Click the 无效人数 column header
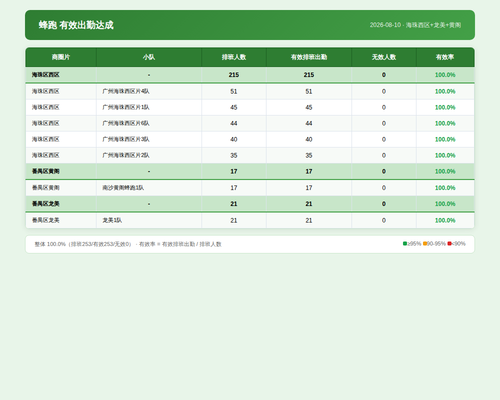This screenshot has height=400, width=500. (384, 57)
